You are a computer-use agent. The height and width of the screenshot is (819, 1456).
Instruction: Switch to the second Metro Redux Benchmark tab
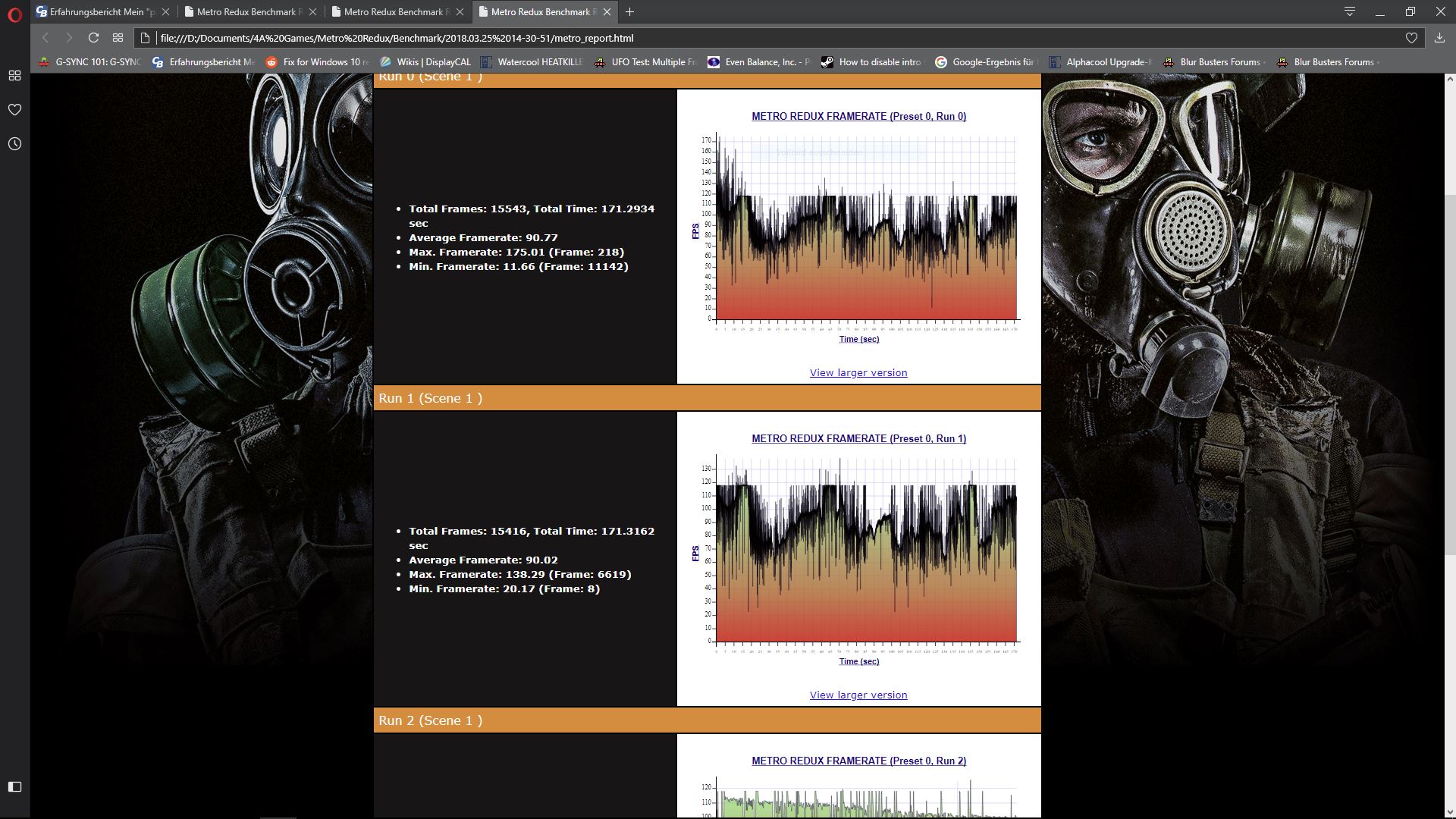393,12
